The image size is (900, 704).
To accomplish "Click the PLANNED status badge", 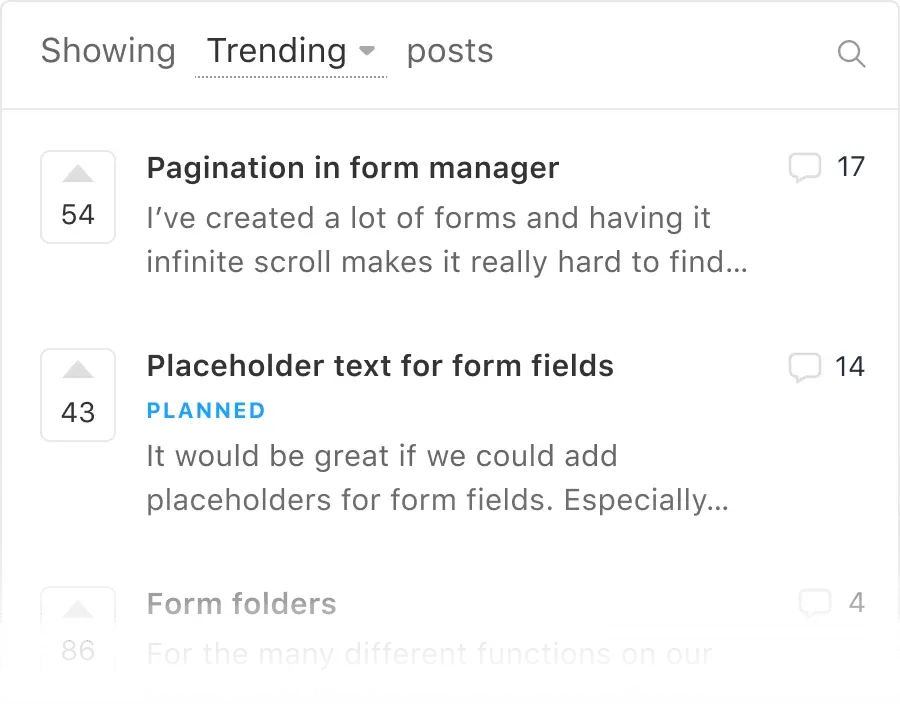I will tap(206, 410).
